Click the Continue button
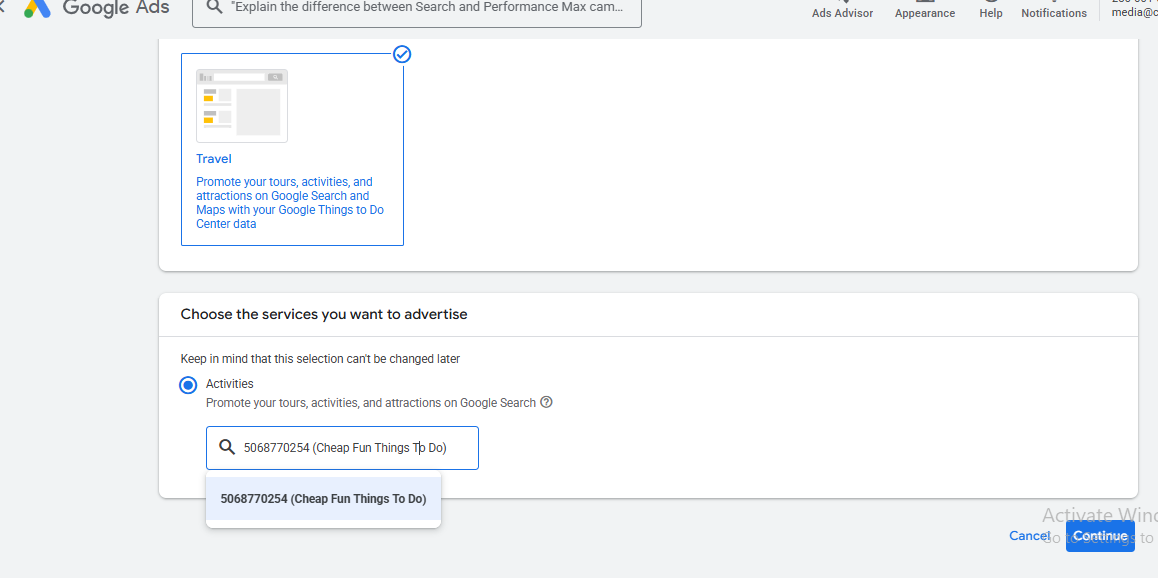1158x578 pixels. [1100, 536]
